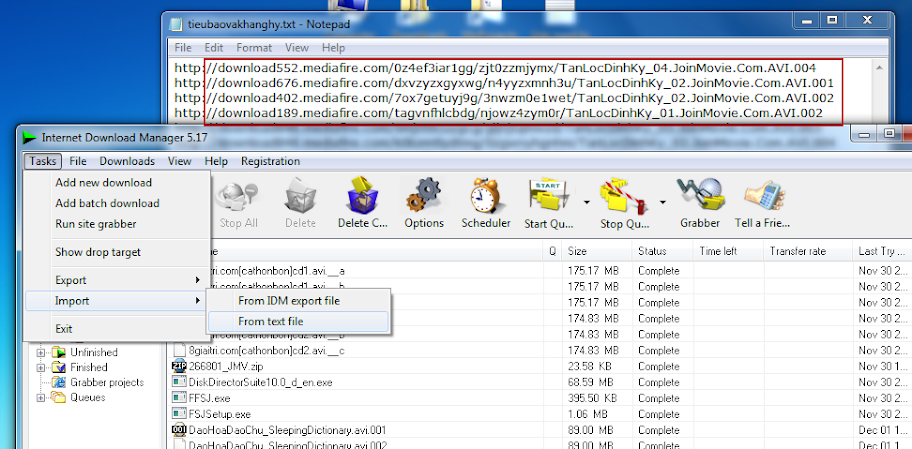Sort by the Status column header
The image size is (912, 449).
(662, 251)
